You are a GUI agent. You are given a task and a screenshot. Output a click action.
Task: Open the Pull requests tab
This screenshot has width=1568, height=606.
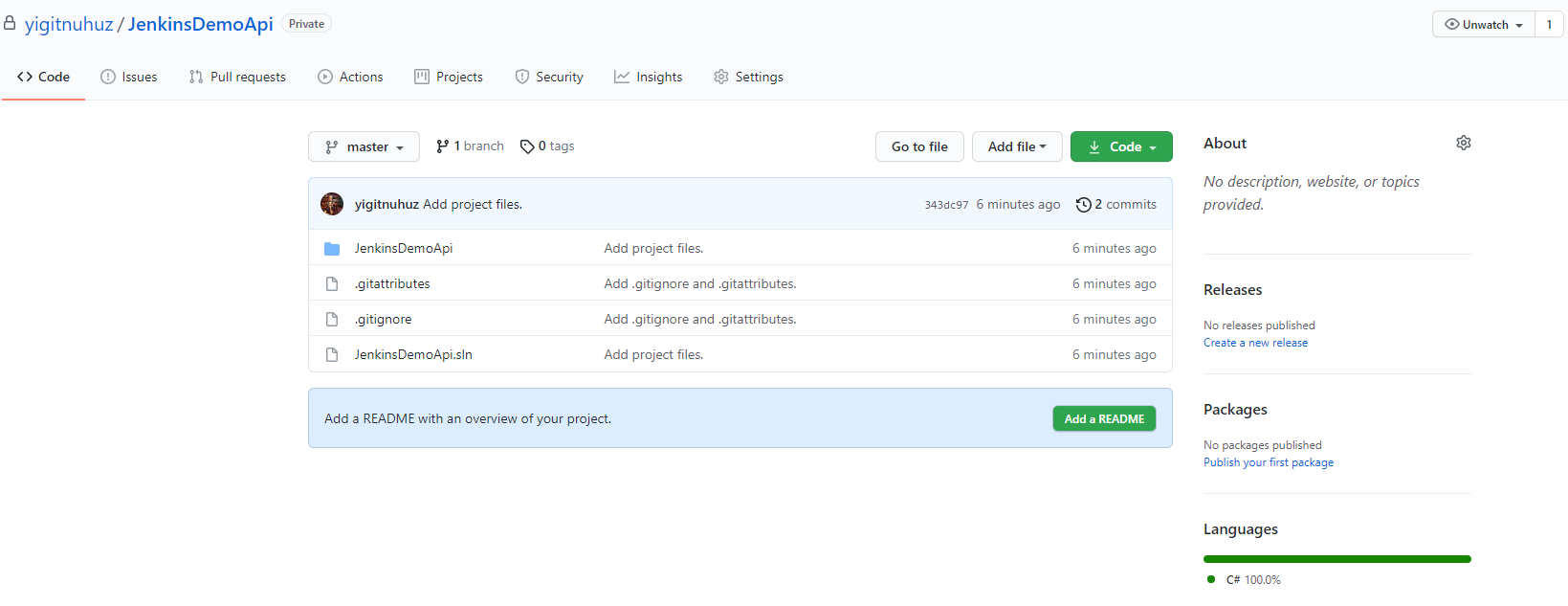(x=237, y=77)
